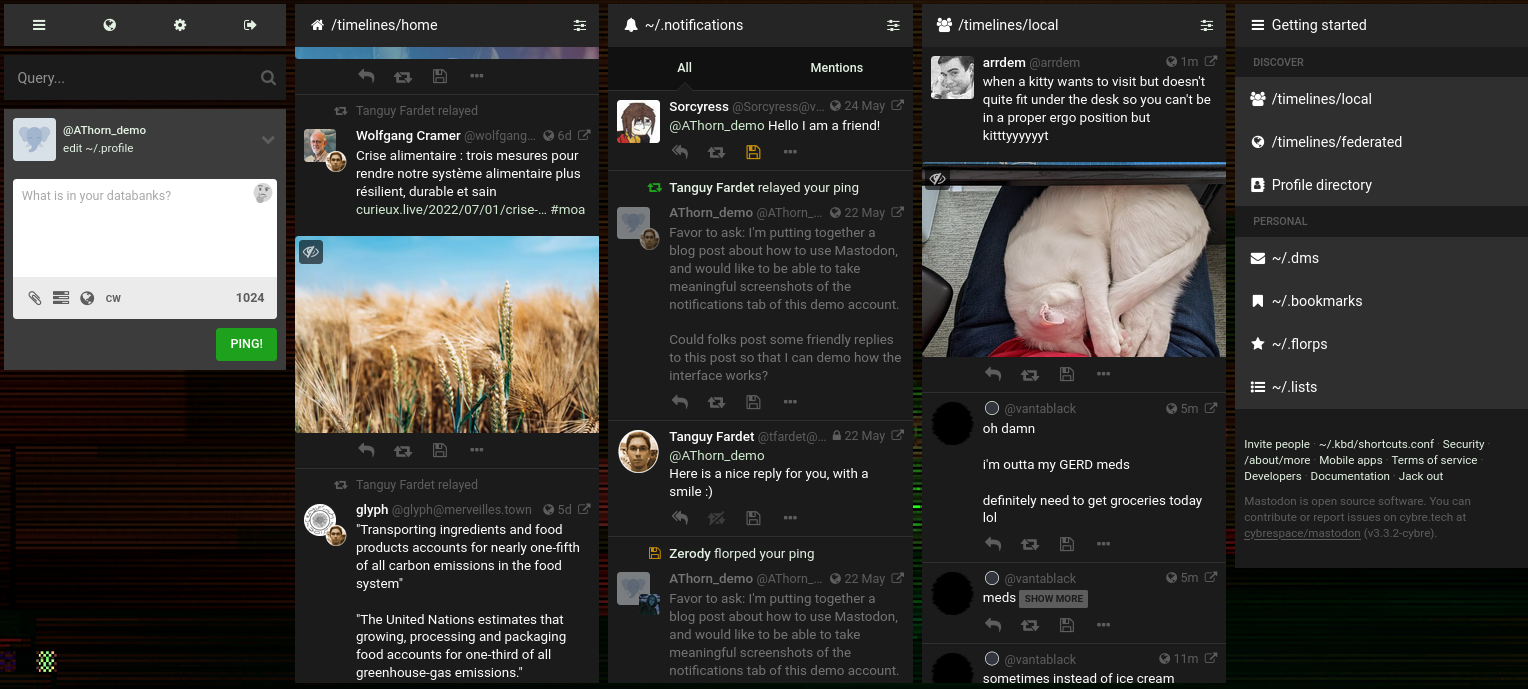Reply to Tanguy Fardet's nice reply

pos(680,518)
